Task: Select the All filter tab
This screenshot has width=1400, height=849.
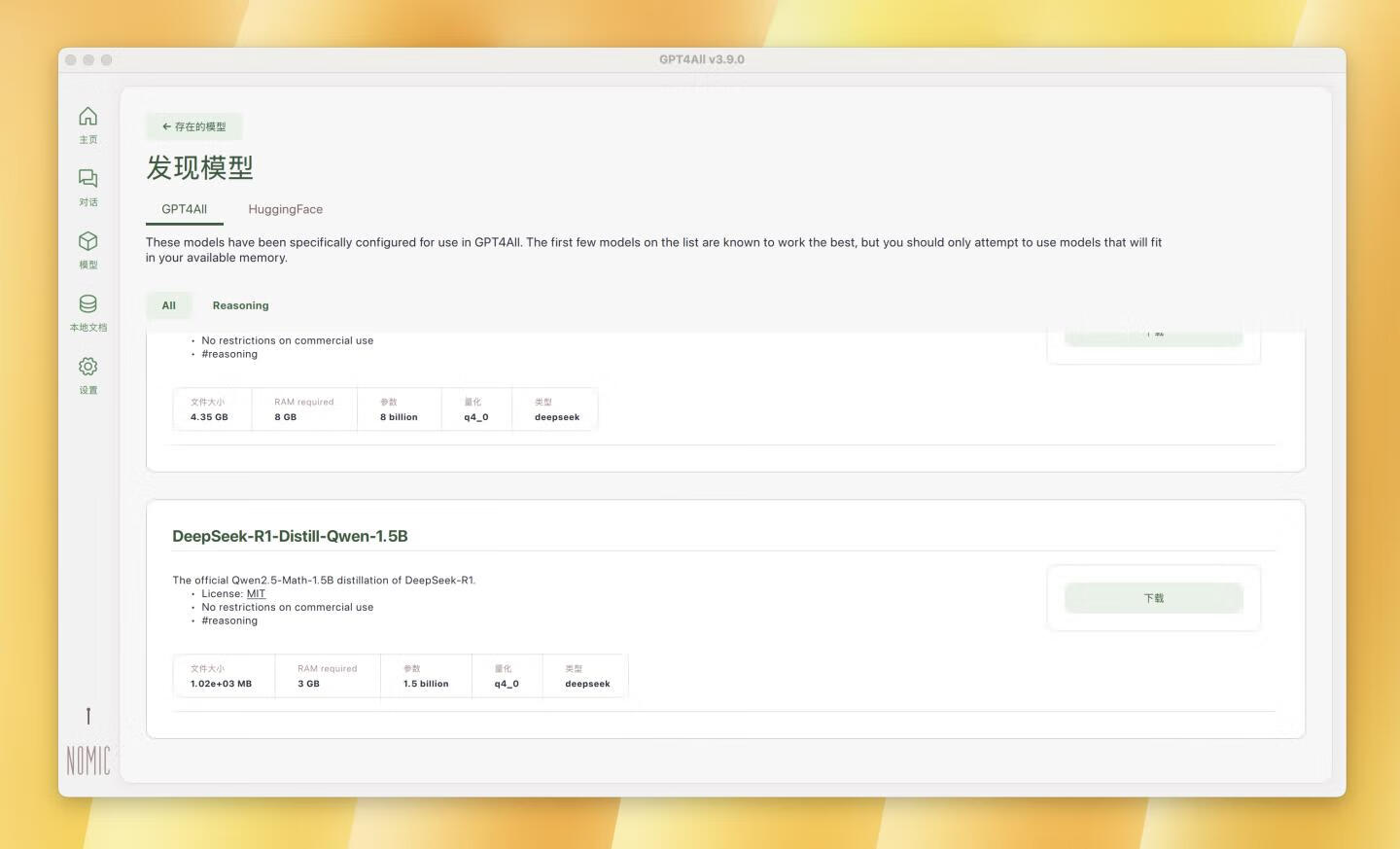Action: 169,305
